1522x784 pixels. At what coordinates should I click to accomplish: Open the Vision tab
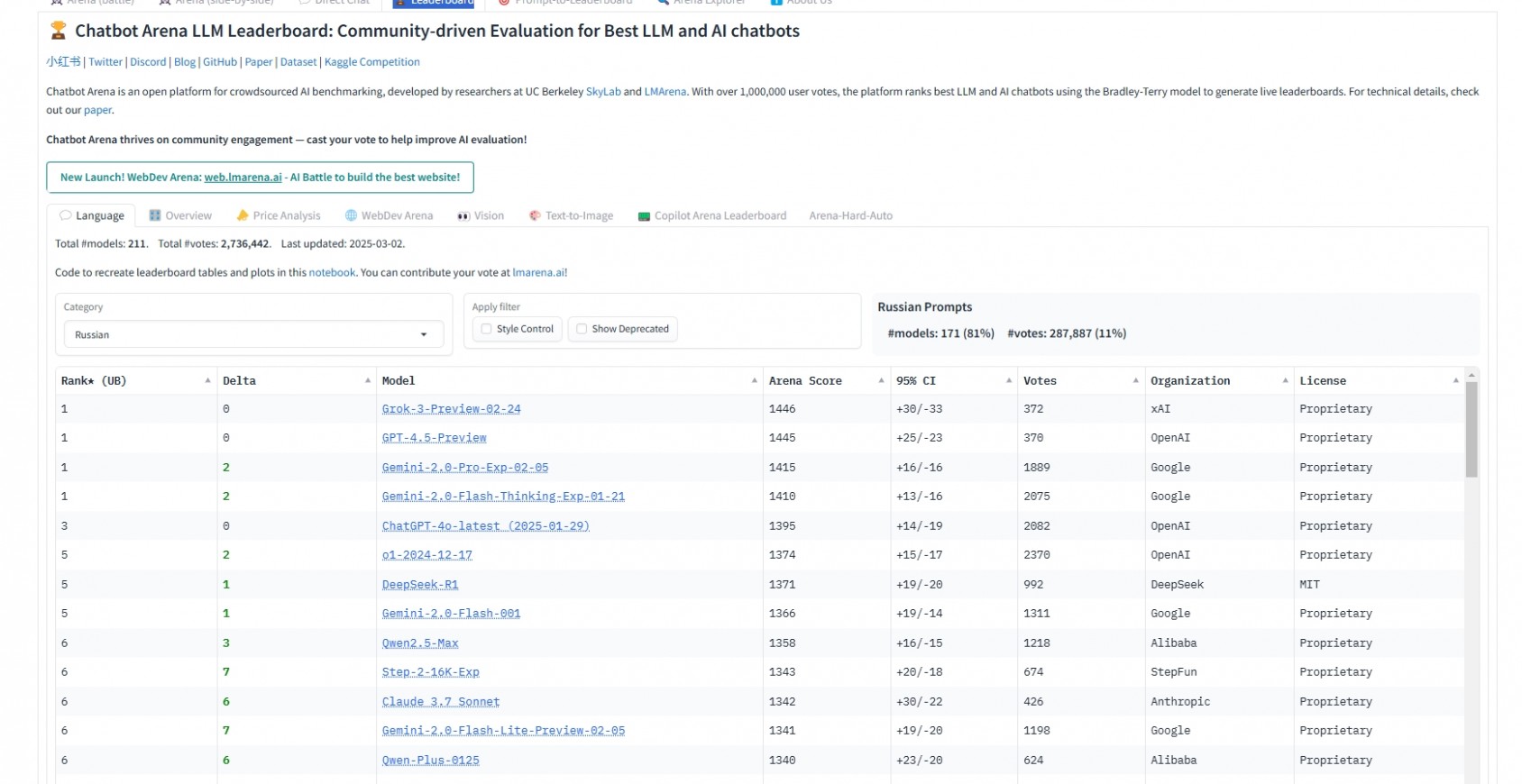tap(480, 216)
